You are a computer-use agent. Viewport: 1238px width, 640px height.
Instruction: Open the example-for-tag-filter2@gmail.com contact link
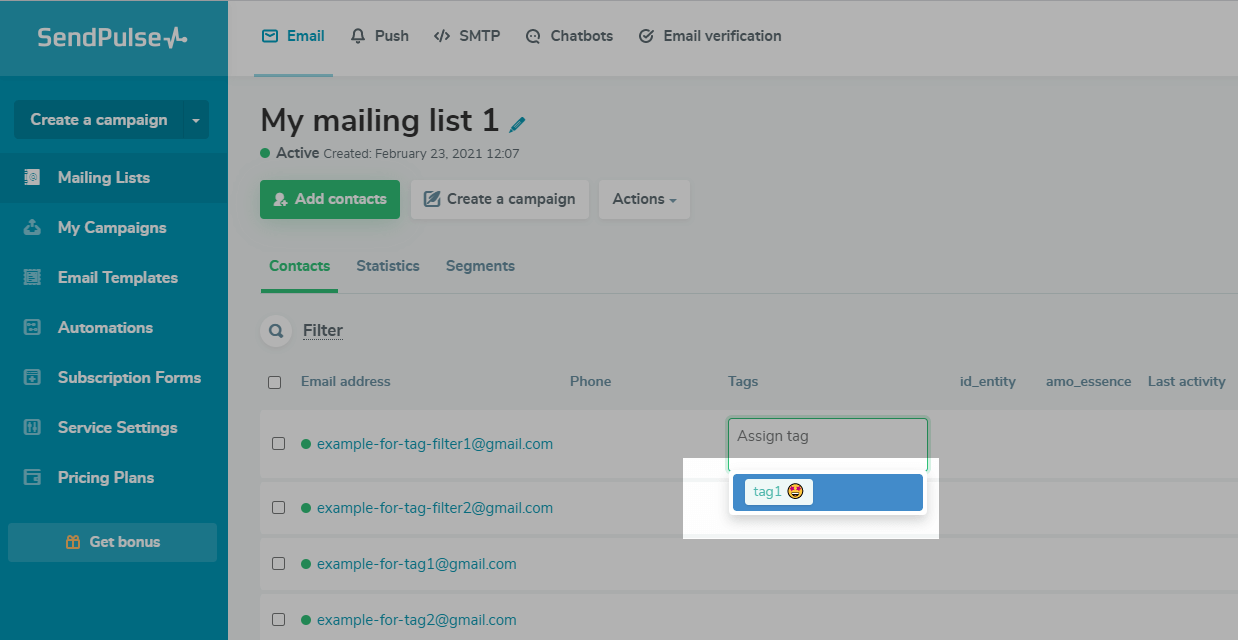coord(434,508)
